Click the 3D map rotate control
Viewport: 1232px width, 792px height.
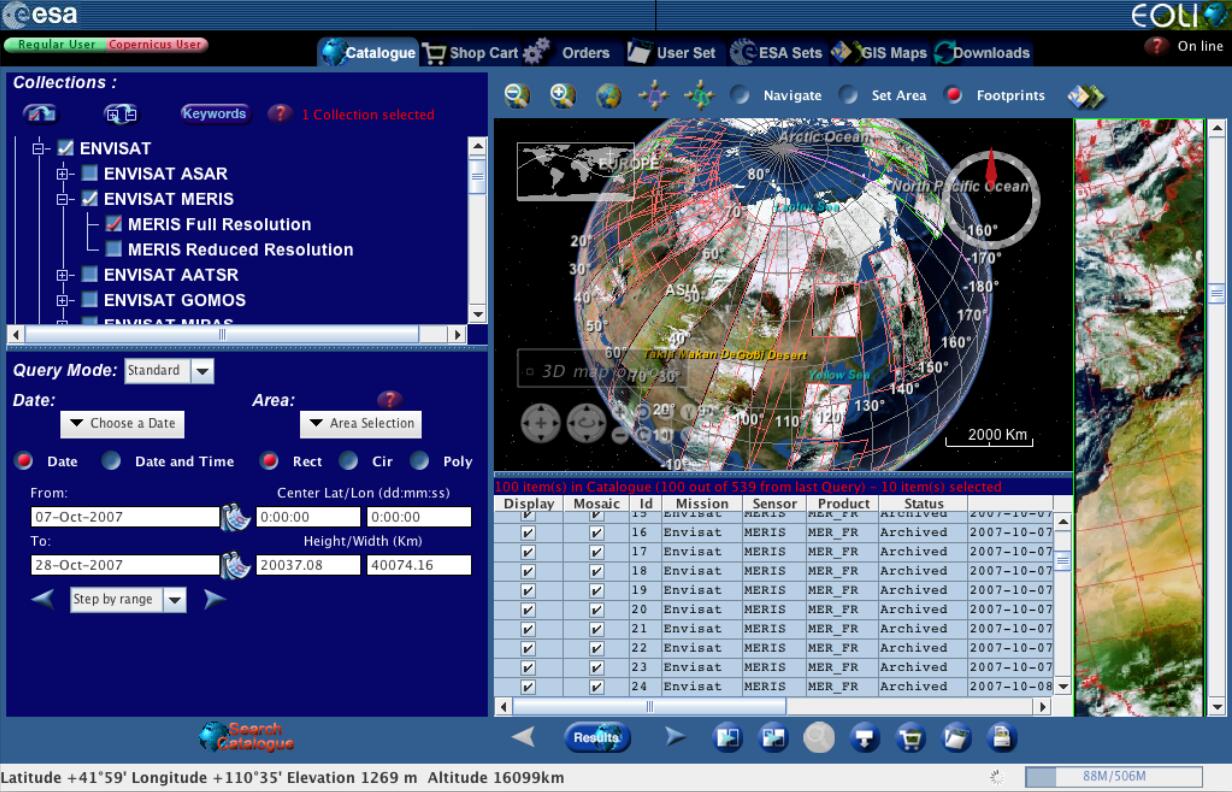click(586, 424)
